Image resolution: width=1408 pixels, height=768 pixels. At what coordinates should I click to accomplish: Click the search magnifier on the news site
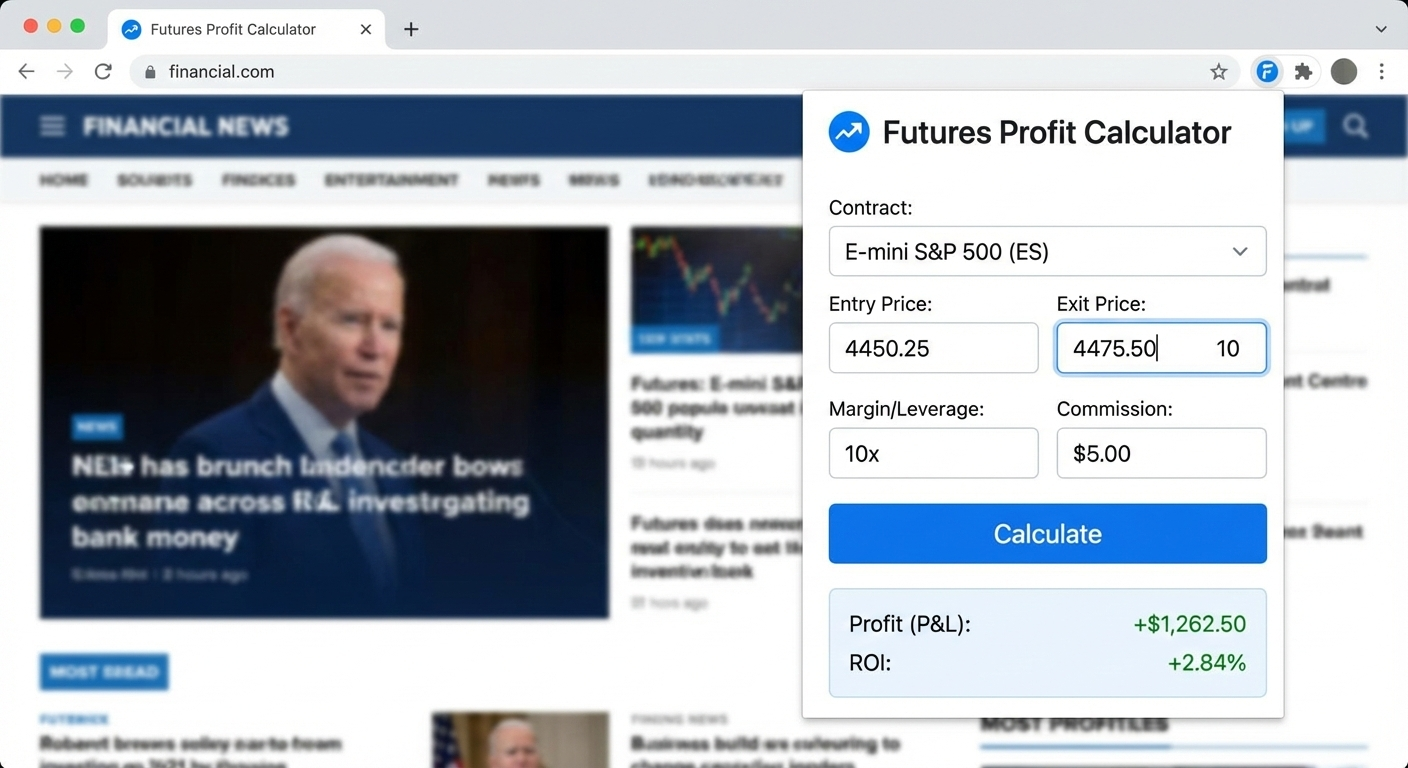pos(1355,127)
